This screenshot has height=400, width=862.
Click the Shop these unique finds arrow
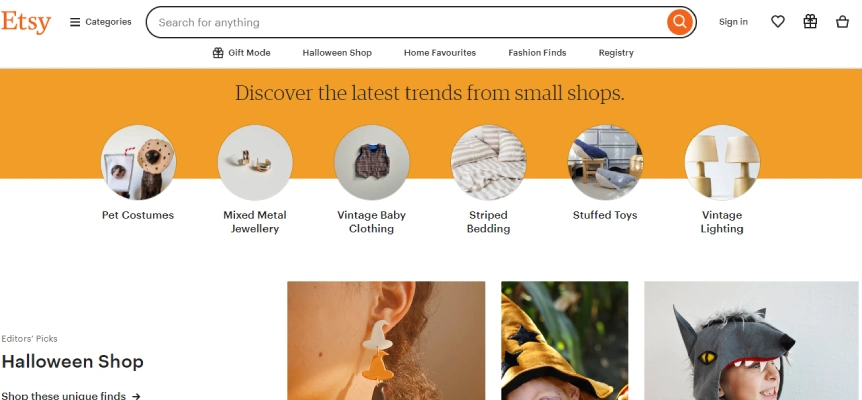tap(136, 396)
